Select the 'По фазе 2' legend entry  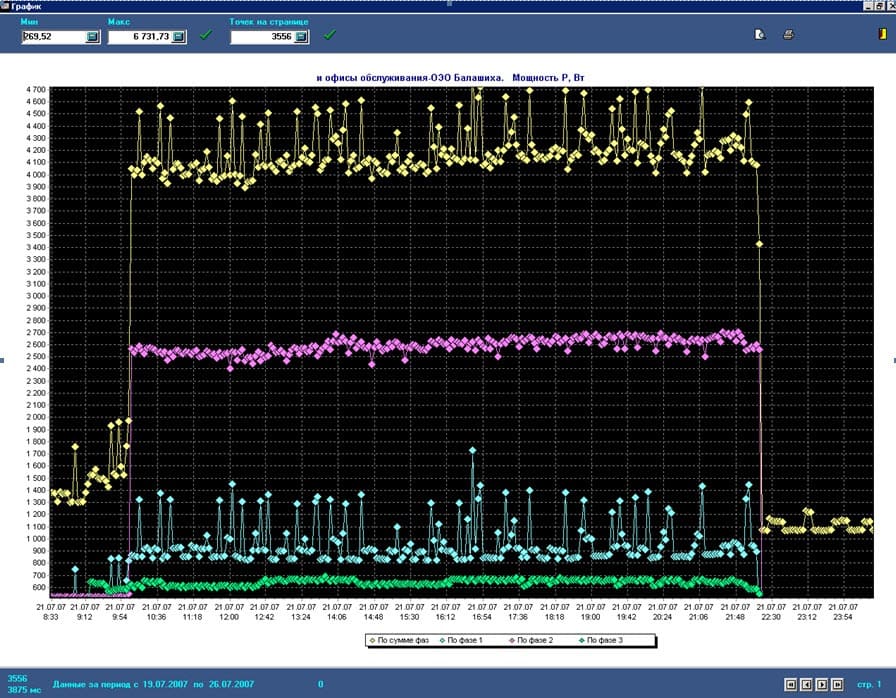click(x=531, y=640)
